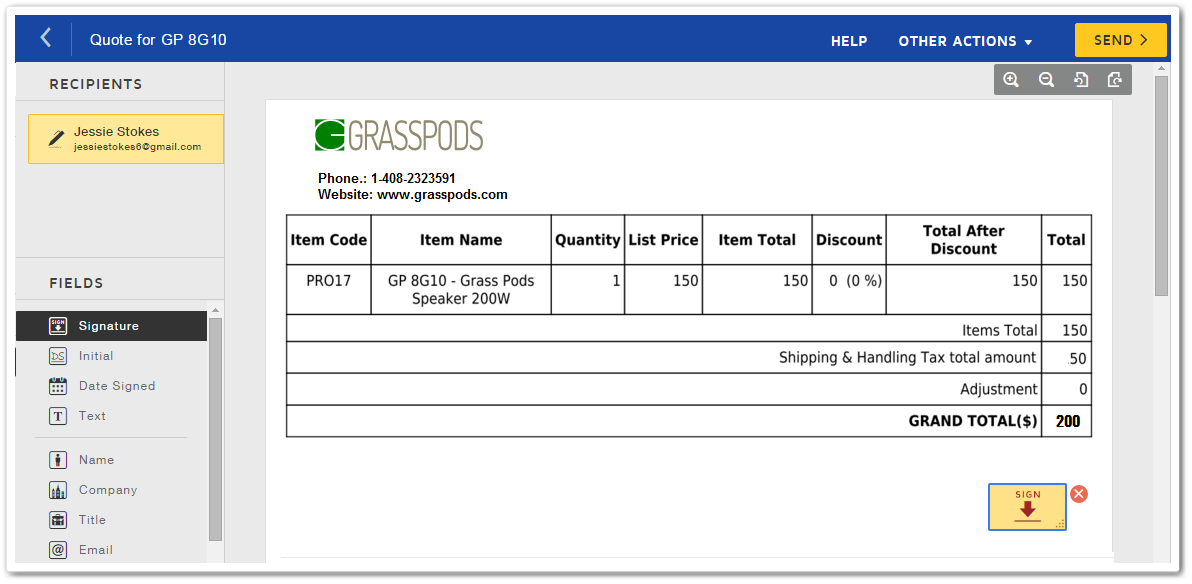Click the fields list scrollbar

[215, 430]
